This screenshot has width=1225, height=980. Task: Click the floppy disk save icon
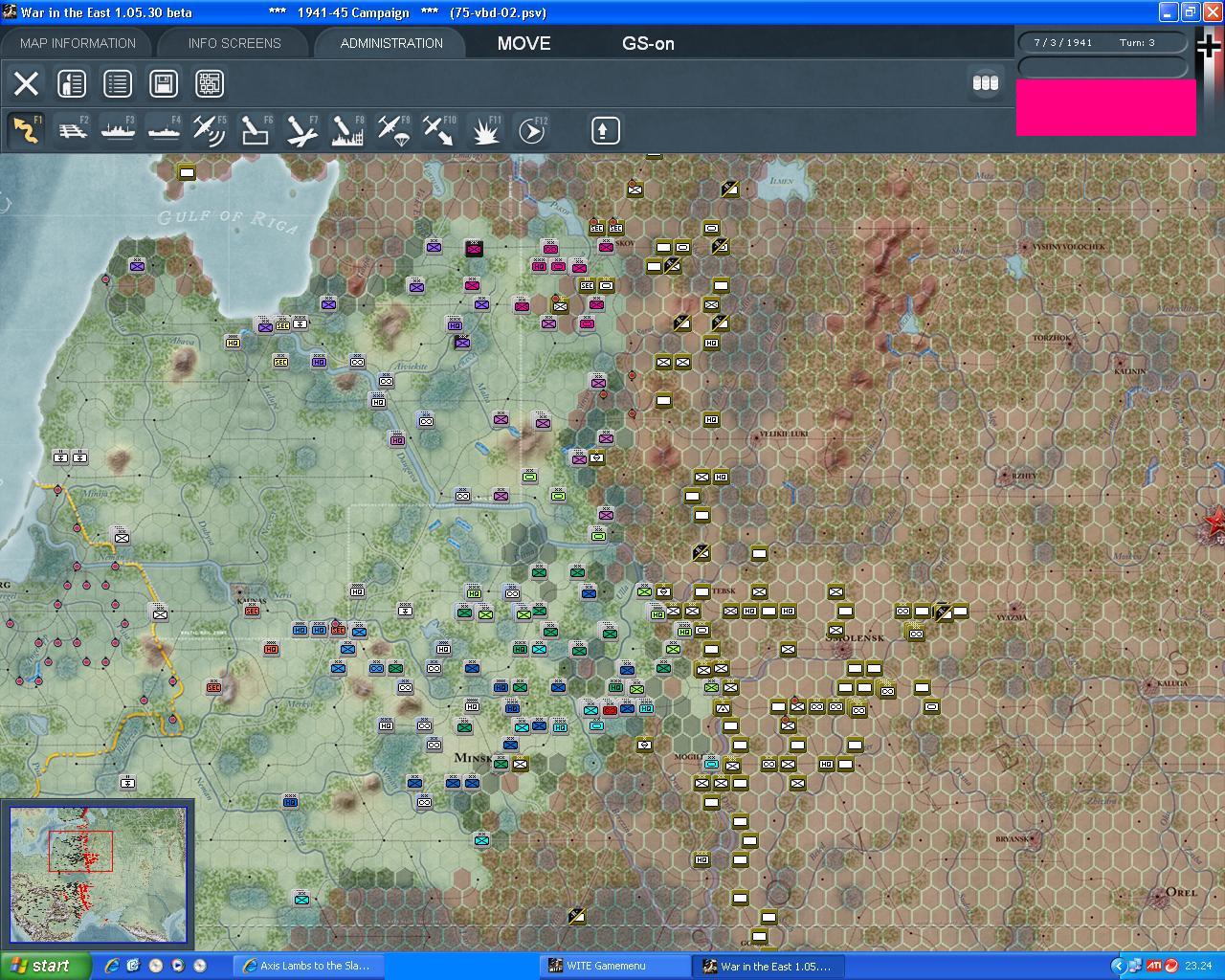click(164, 83)
